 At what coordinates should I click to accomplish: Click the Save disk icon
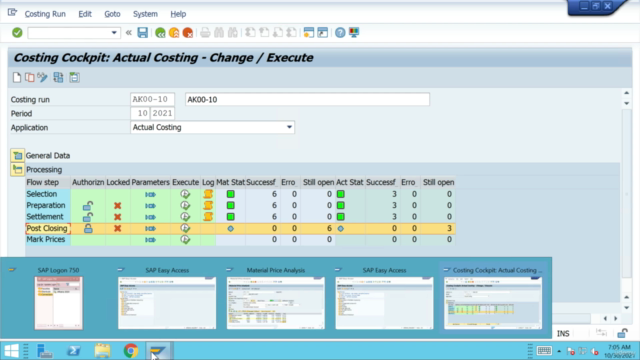click(x=142, y=32)
